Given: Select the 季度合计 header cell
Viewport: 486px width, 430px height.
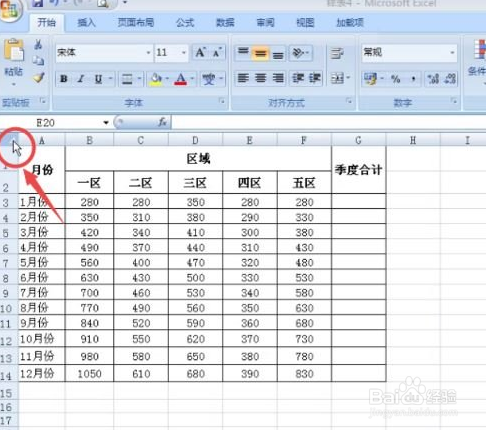Looking at the screenshot, I should [x=359, y=170].
